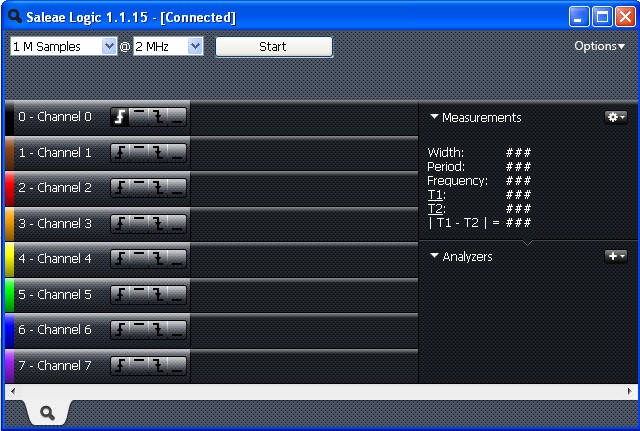Set rising edge trigger on Channel 3
Image resolution: width=640 pixels, height=431 pixels.
click(x=120, y=224)
